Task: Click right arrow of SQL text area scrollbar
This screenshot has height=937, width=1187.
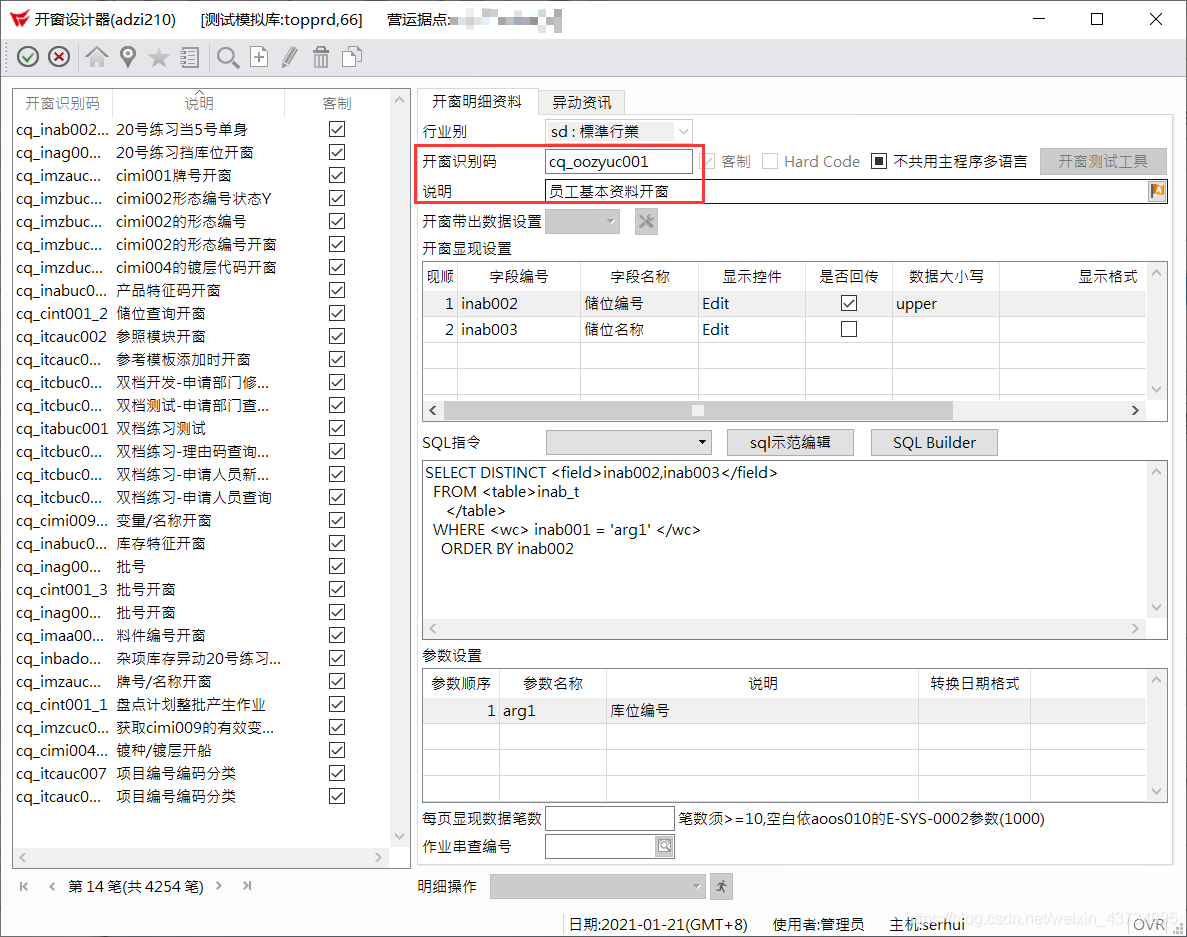Action: pos(1135,628)
